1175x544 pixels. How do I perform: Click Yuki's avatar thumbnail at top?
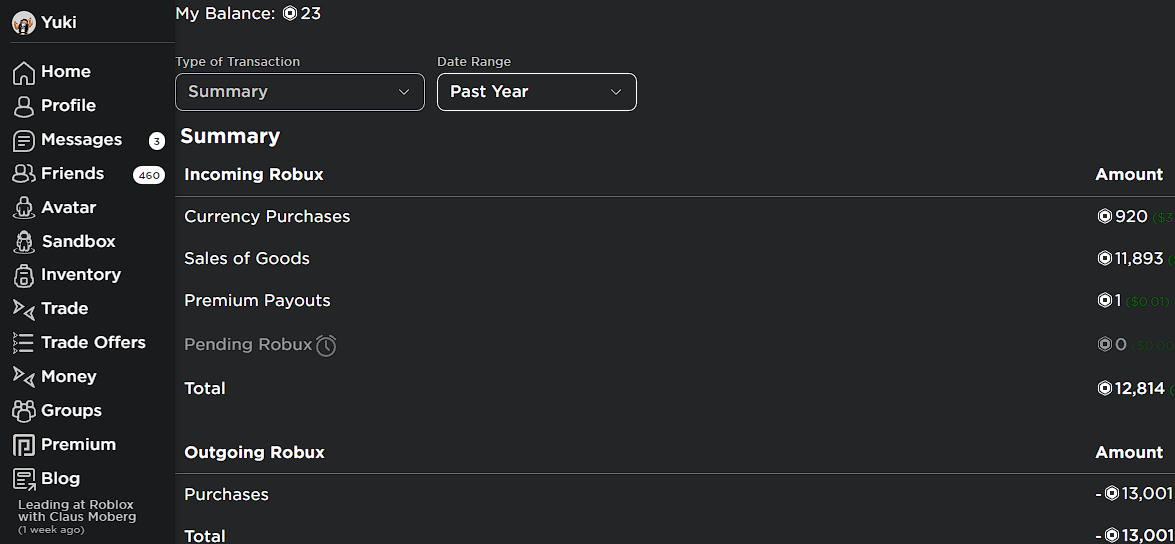[x=24, y=22]
